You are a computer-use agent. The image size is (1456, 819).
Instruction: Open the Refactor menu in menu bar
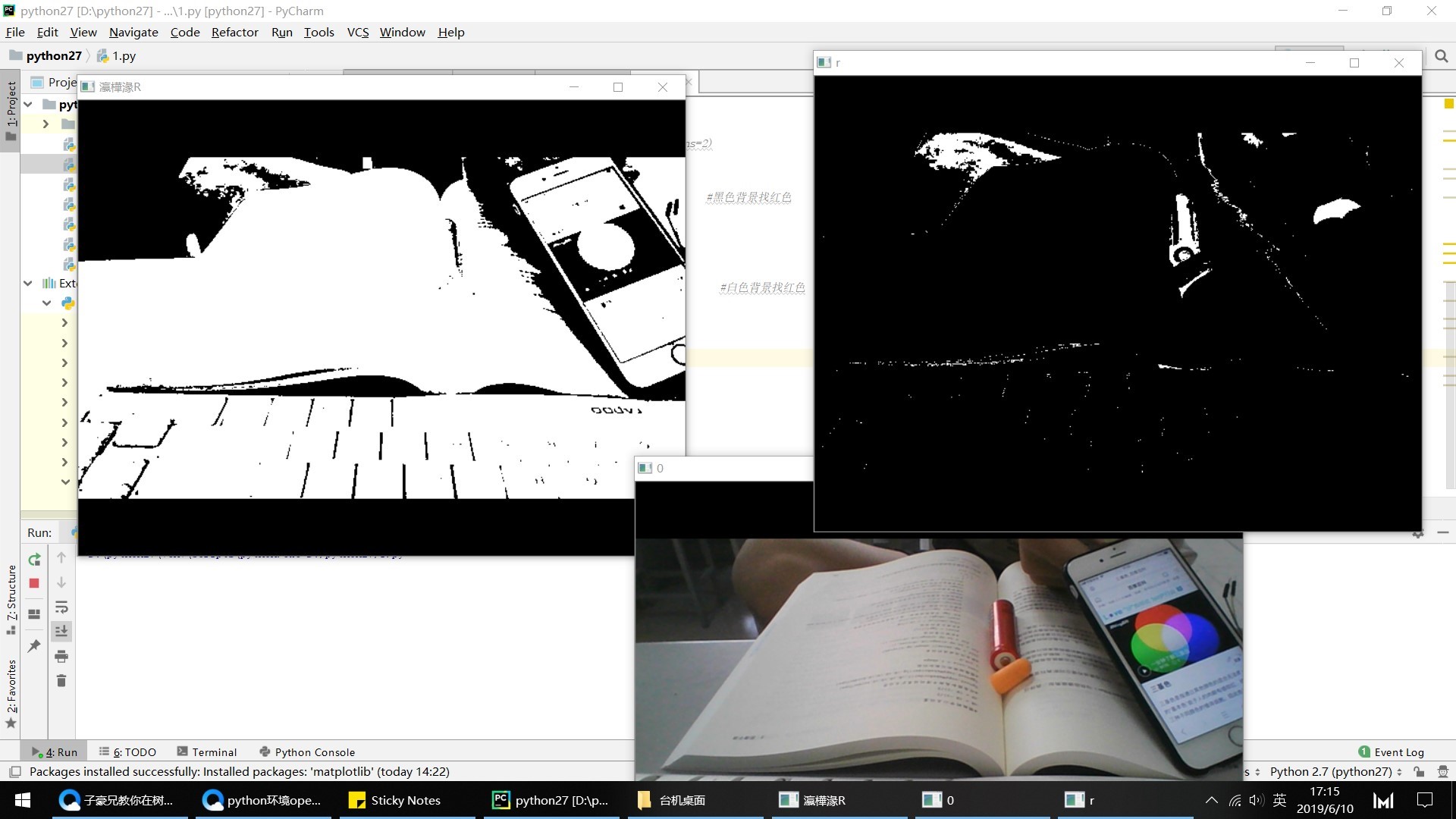[x=235, y=32]
